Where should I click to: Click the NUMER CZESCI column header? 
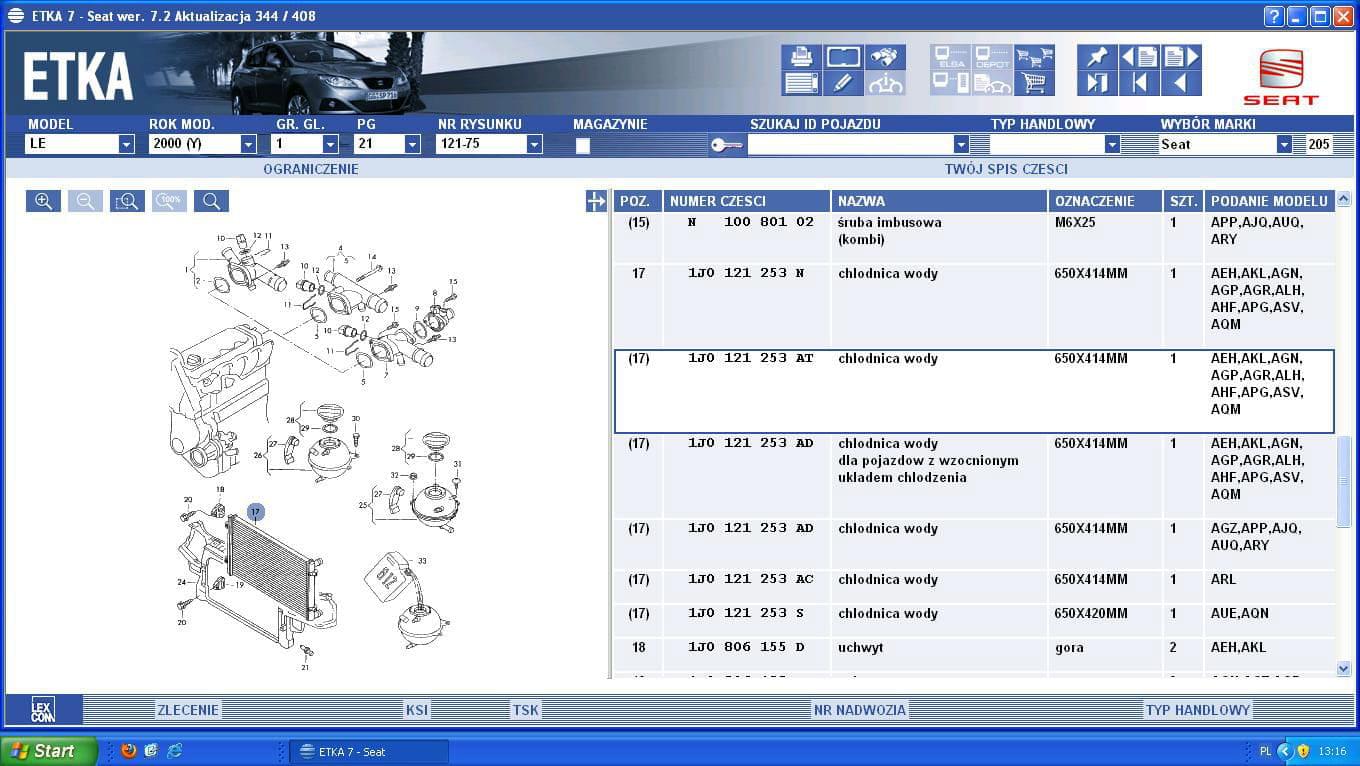(746, 201)
